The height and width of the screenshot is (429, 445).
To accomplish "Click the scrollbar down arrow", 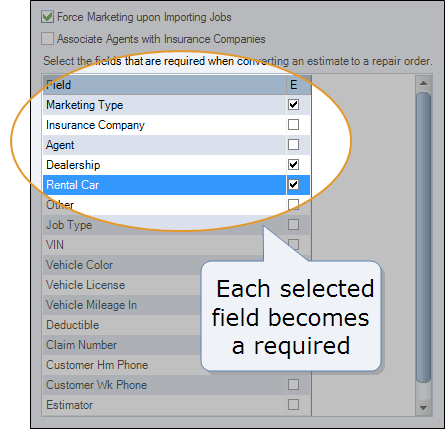I will (x=423, y=408).
